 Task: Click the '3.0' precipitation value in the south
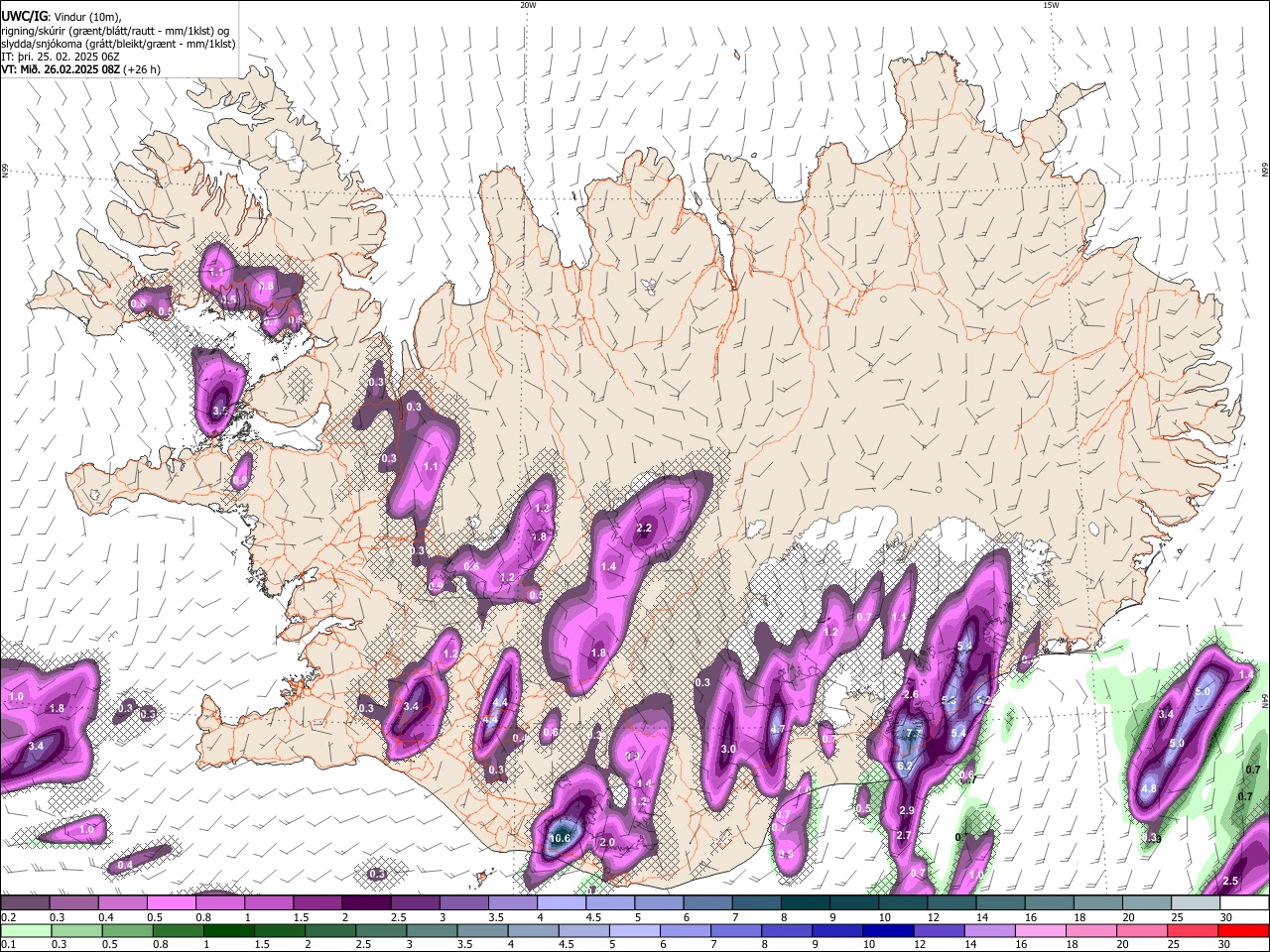728,749
